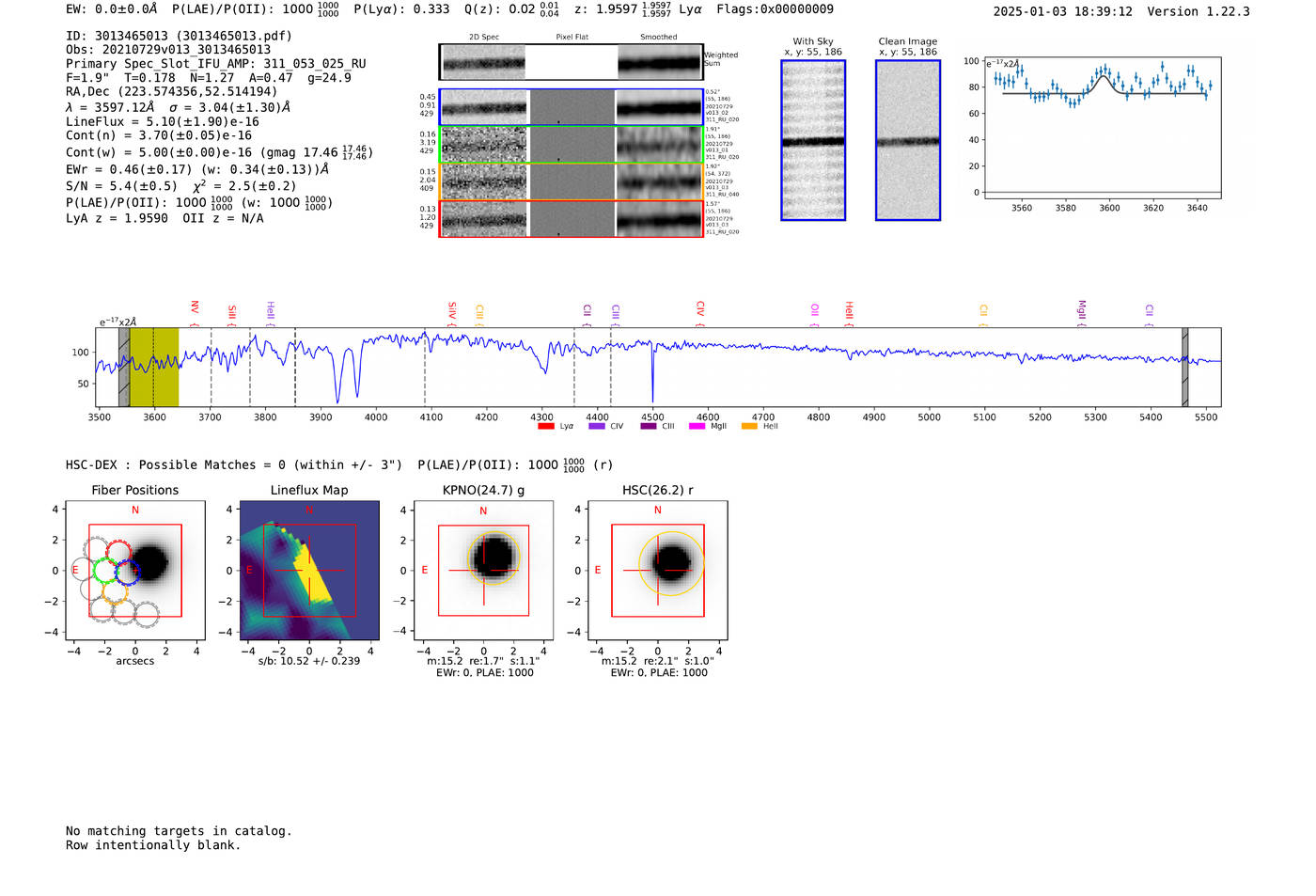This screenshot has height=896, width=1316.
Task: Open the With Sky cutout image
Action: [813, 140]
